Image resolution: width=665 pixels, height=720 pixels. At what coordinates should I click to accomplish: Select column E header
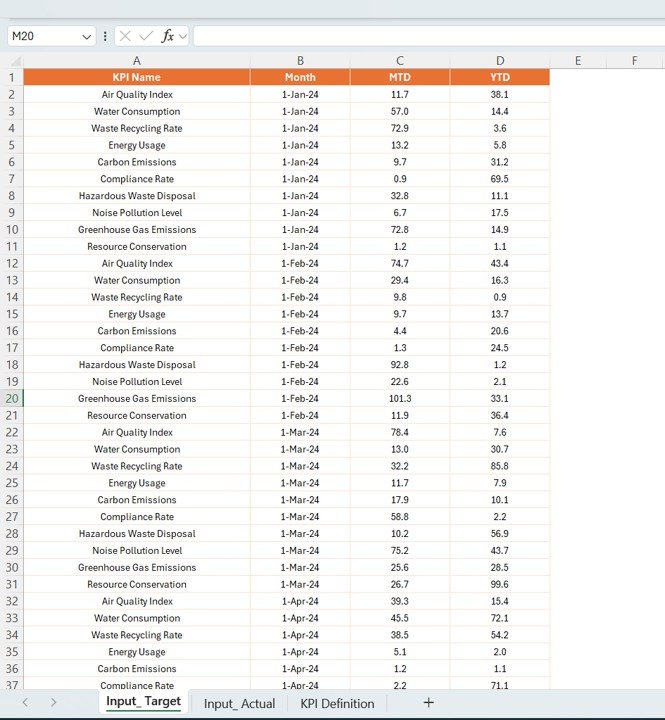point(578,60)
